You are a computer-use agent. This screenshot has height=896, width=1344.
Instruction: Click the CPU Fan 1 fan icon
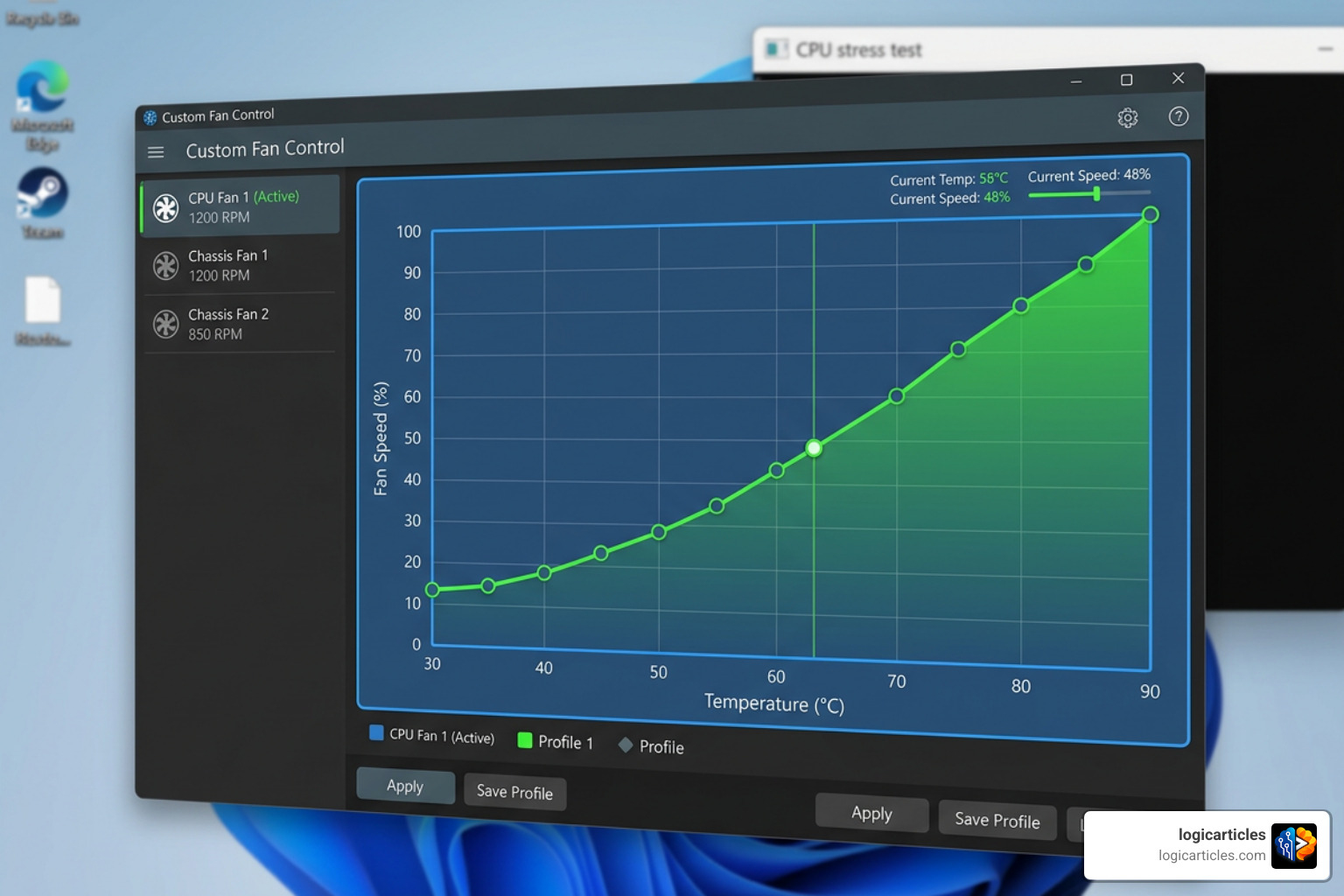tap(165, 207)
